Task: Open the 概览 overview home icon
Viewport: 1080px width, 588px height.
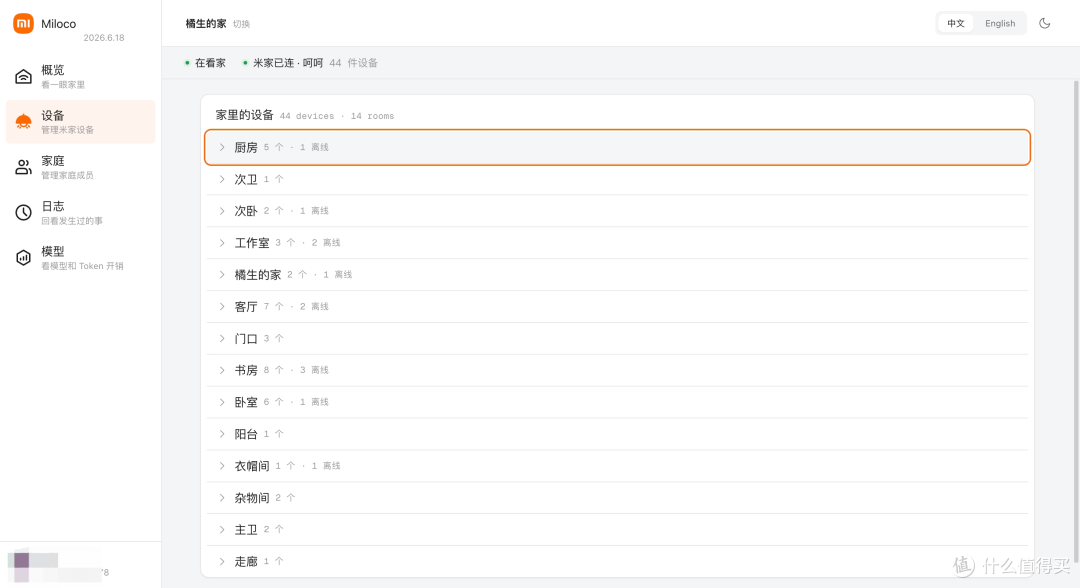Action: pos(23,76)
